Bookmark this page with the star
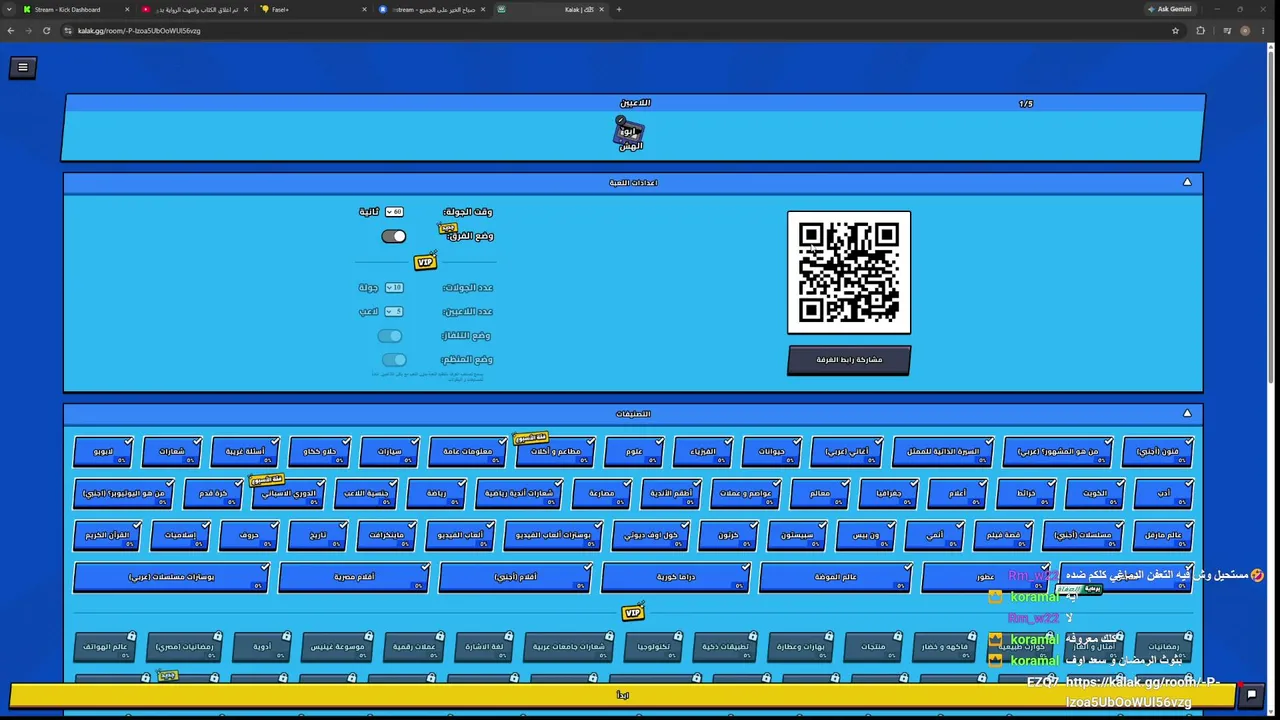The width and height of the screenshot is (1280, 720). 1175,31
